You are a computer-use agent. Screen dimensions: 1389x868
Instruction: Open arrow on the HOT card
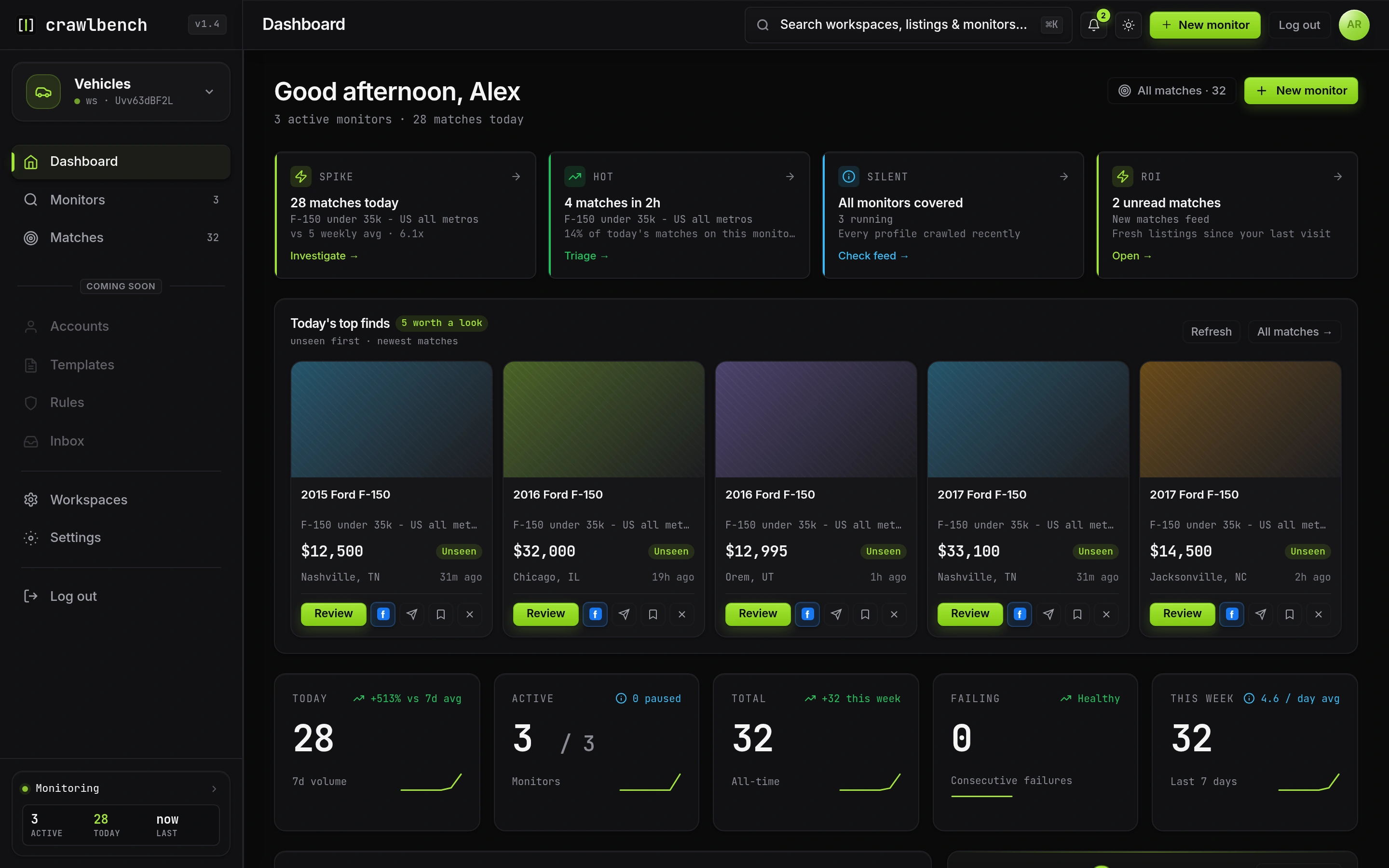click(x=790, y=177)
